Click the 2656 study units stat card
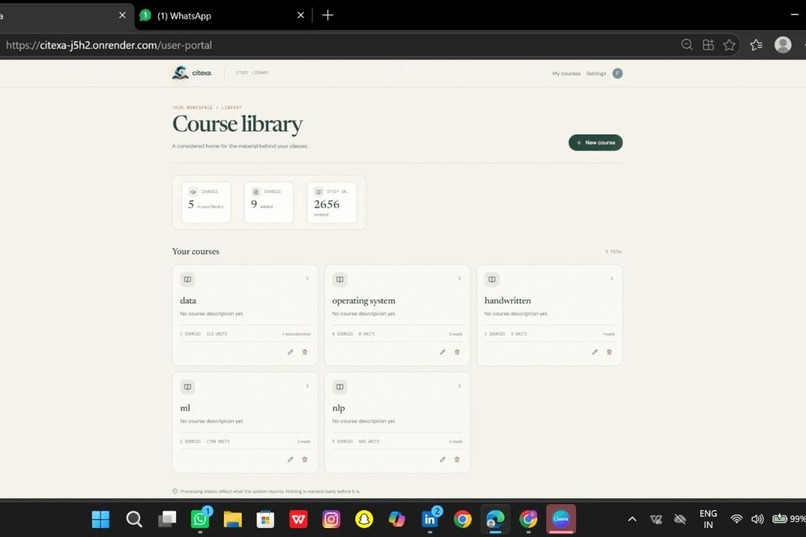The width and height of the screenshot is (806, 537). click(x=332, y=202)
